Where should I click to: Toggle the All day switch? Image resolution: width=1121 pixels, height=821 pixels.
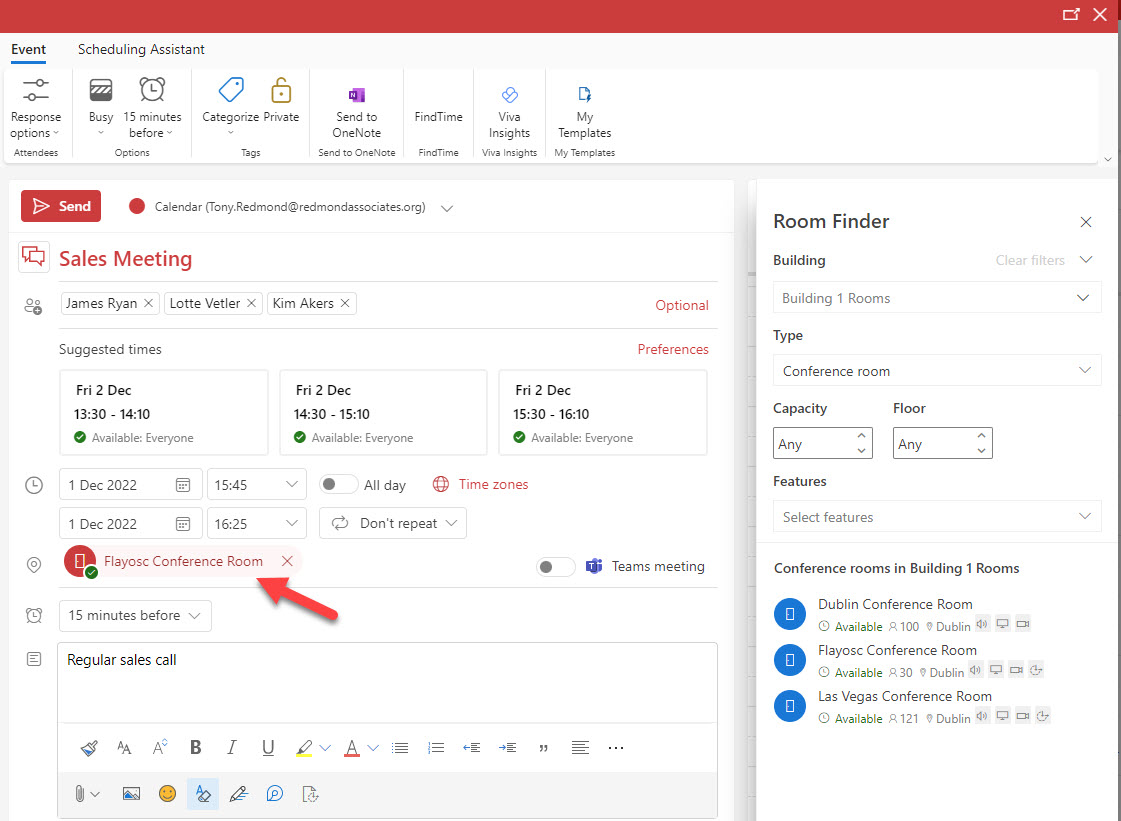pyautogui.click(x=338, y=485)
